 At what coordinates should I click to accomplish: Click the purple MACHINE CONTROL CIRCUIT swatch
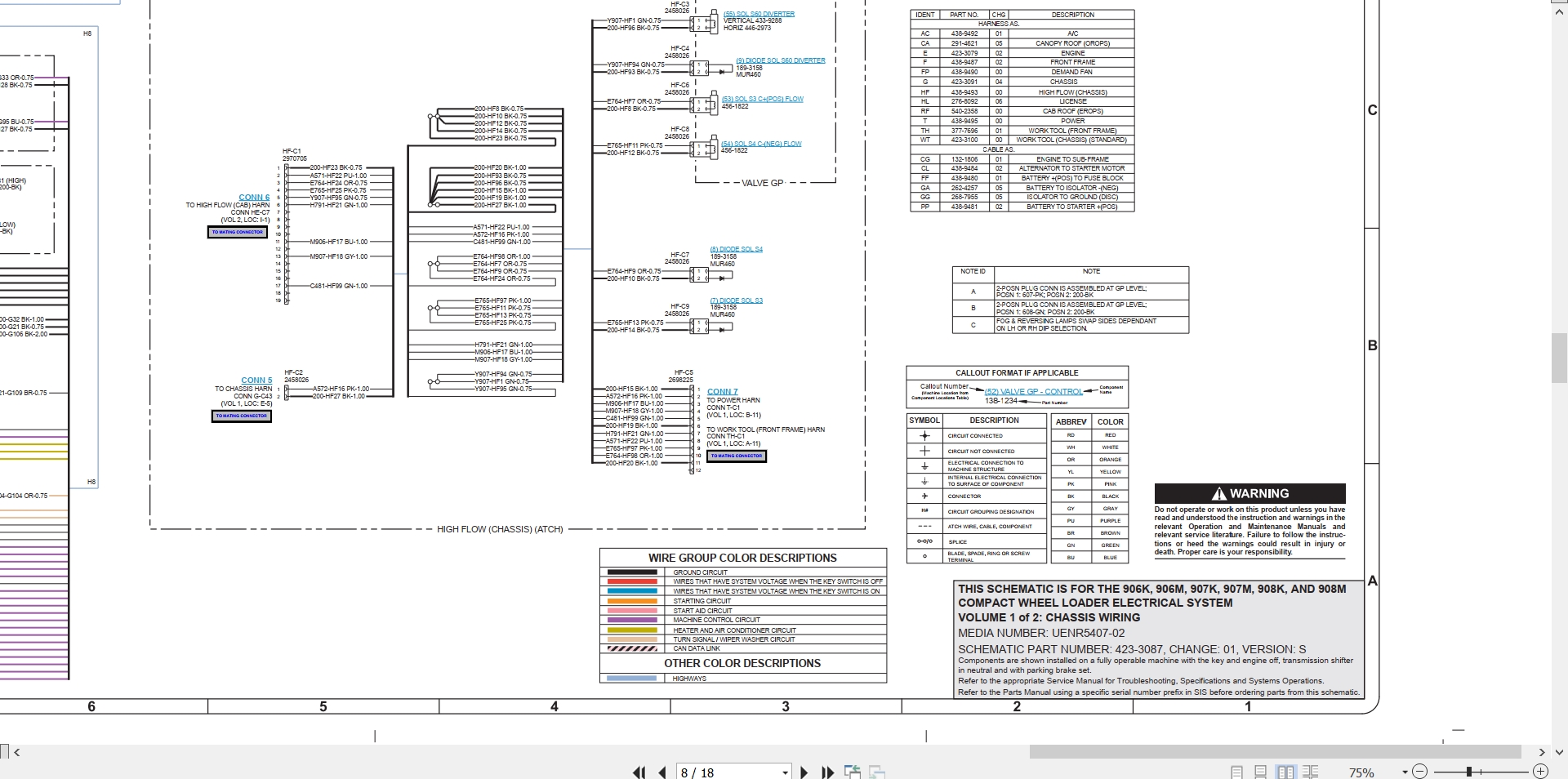click(x=632, y=620)
